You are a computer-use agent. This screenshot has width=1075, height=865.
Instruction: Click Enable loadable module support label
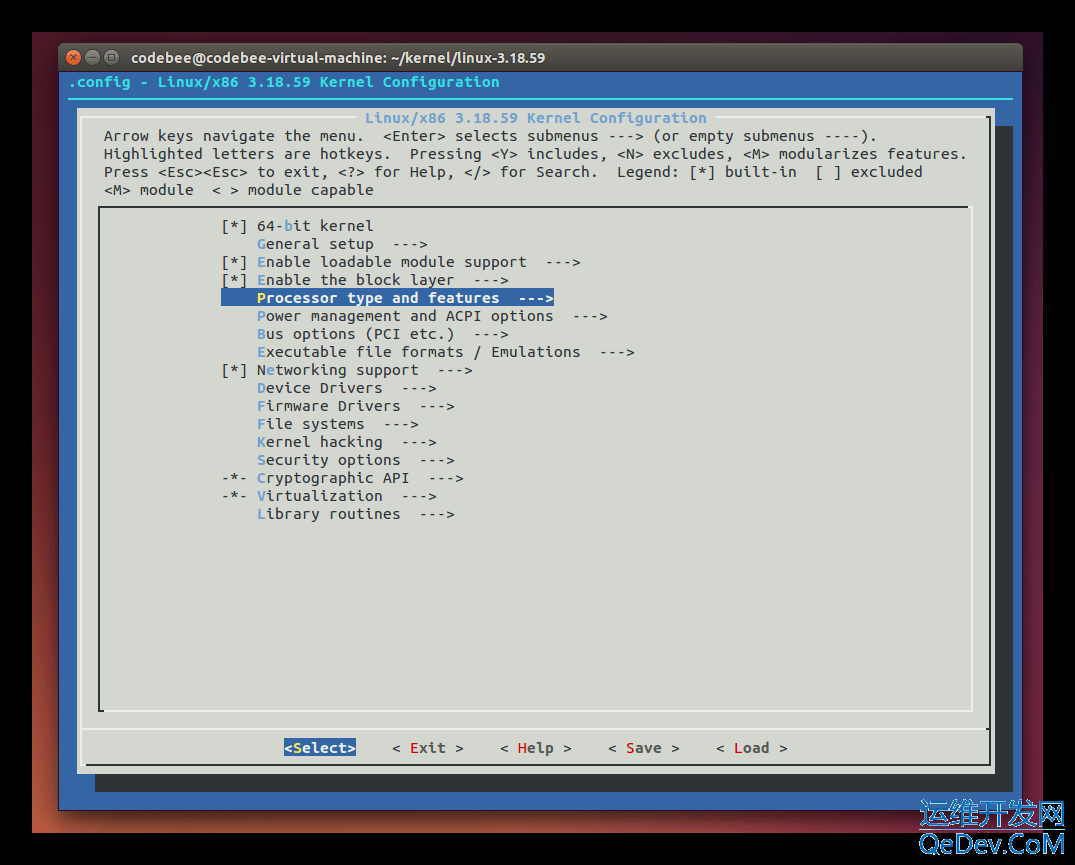click(x=391, y=263)
